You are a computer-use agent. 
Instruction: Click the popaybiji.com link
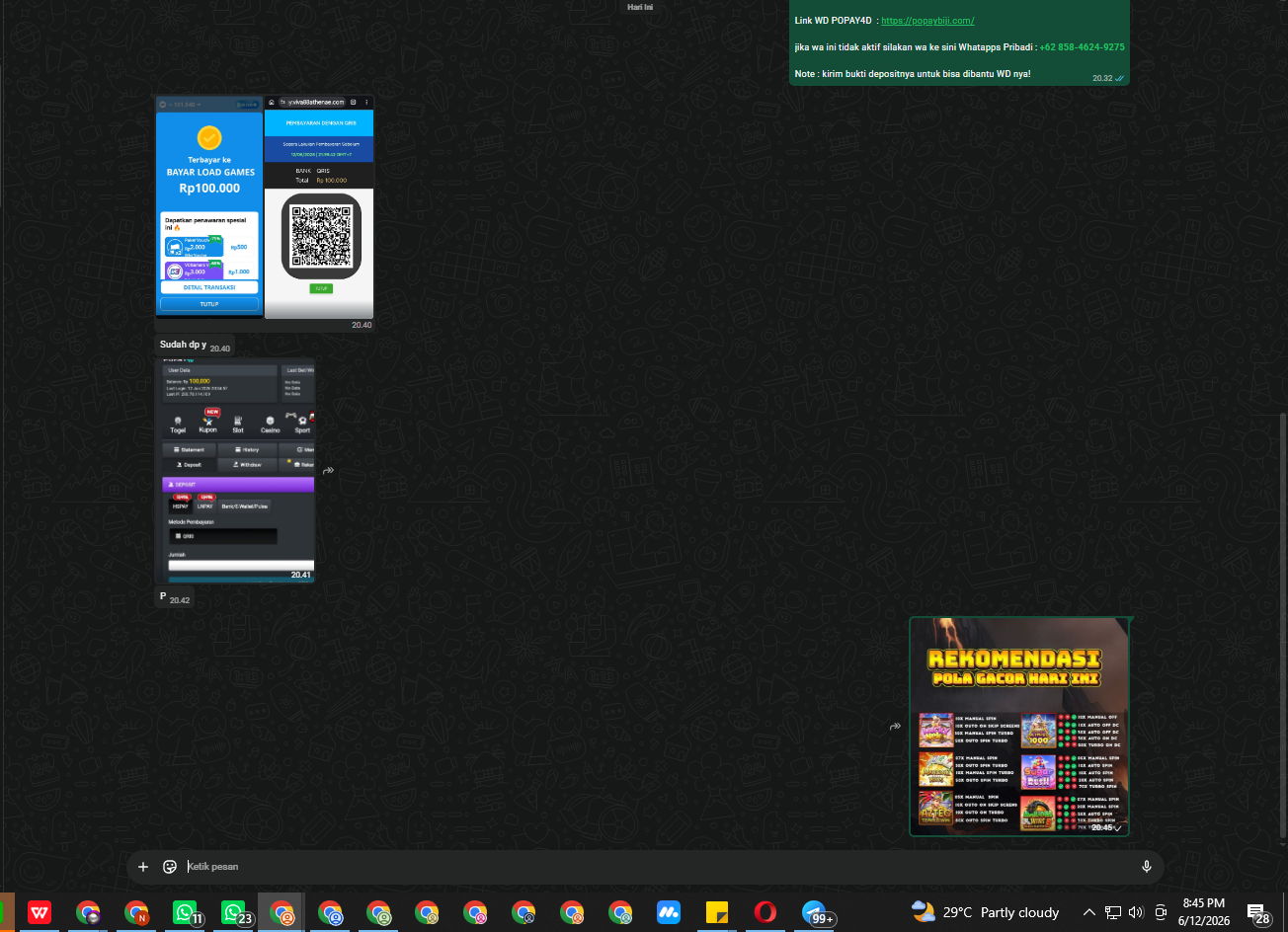coord(927,20)
